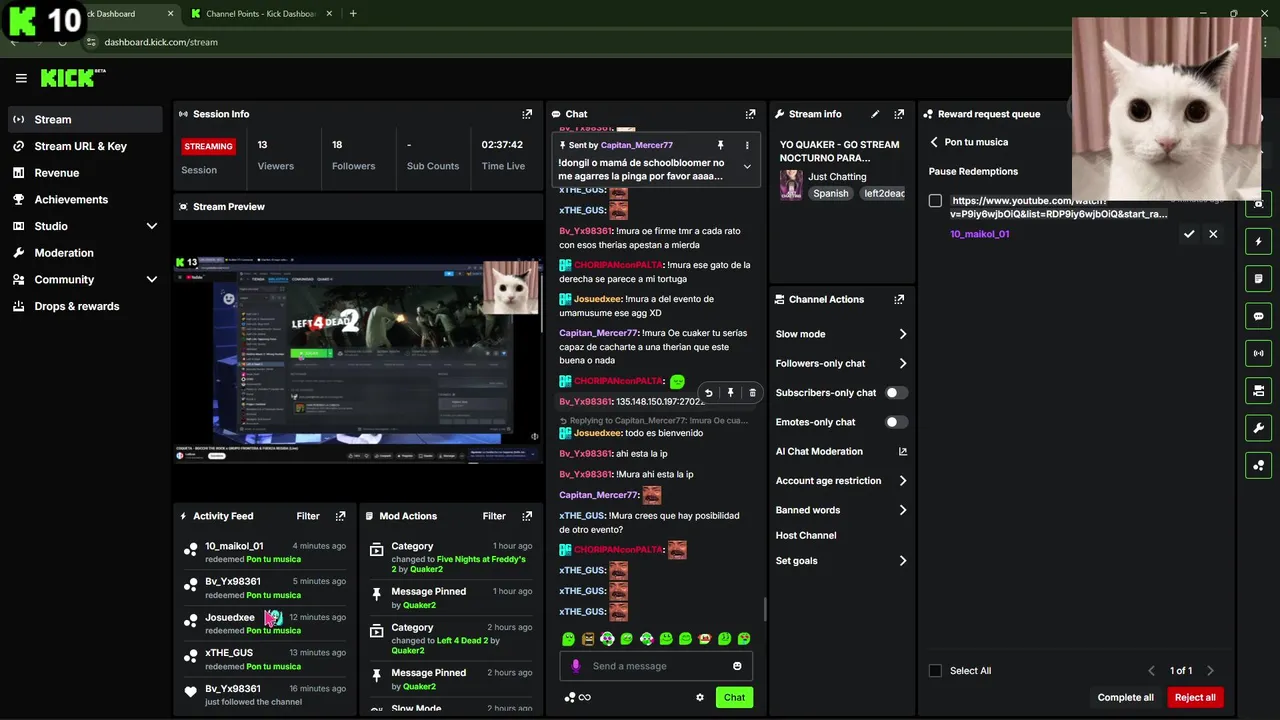Viewport: 1280px width, 720px height.
Task: Go to Stream URL & Key page
Action: point(84,146)
